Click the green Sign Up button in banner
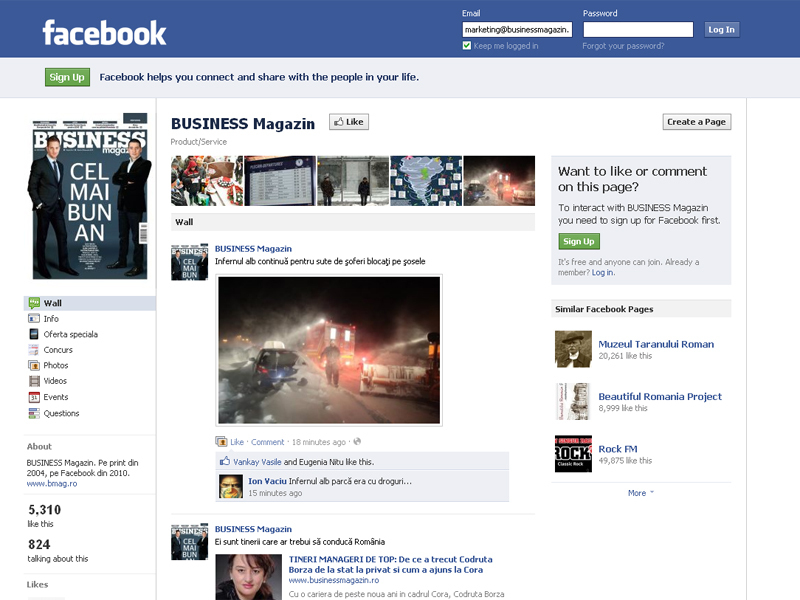The width and height of the screenshot is (800, 600). pos(67,77)
